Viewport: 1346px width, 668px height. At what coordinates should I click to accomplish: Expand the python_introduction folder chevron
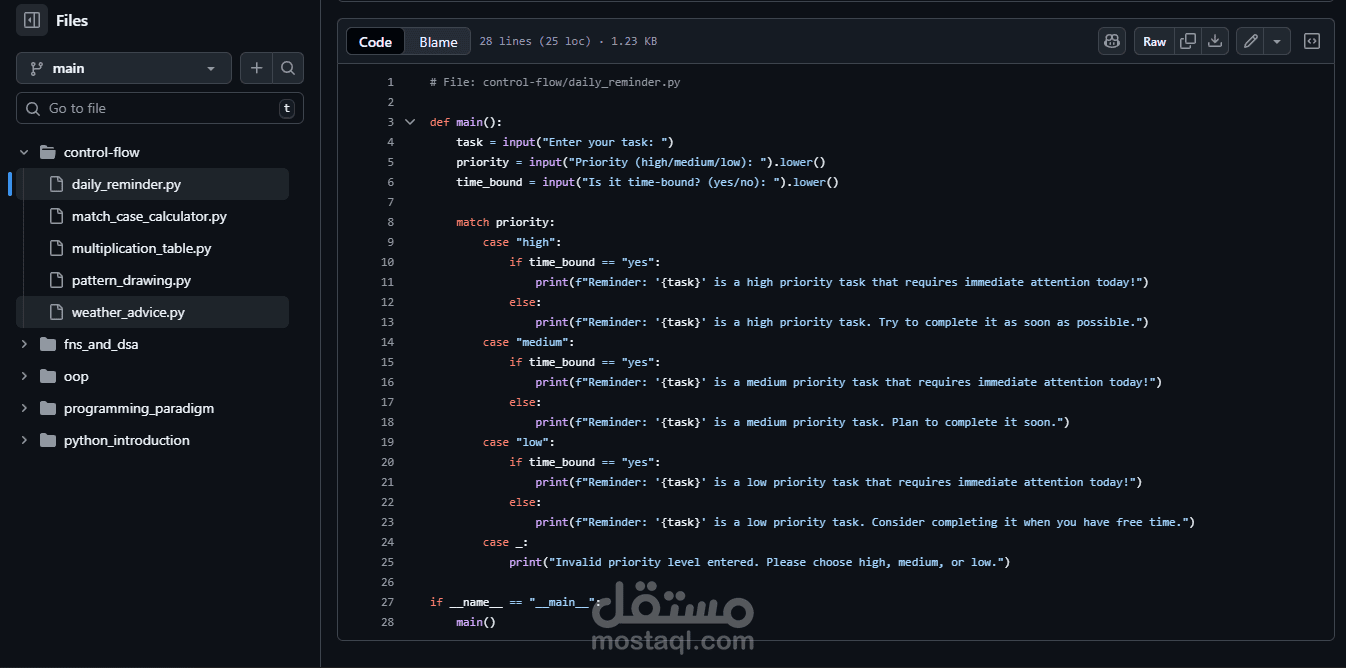tap(24, 440)
